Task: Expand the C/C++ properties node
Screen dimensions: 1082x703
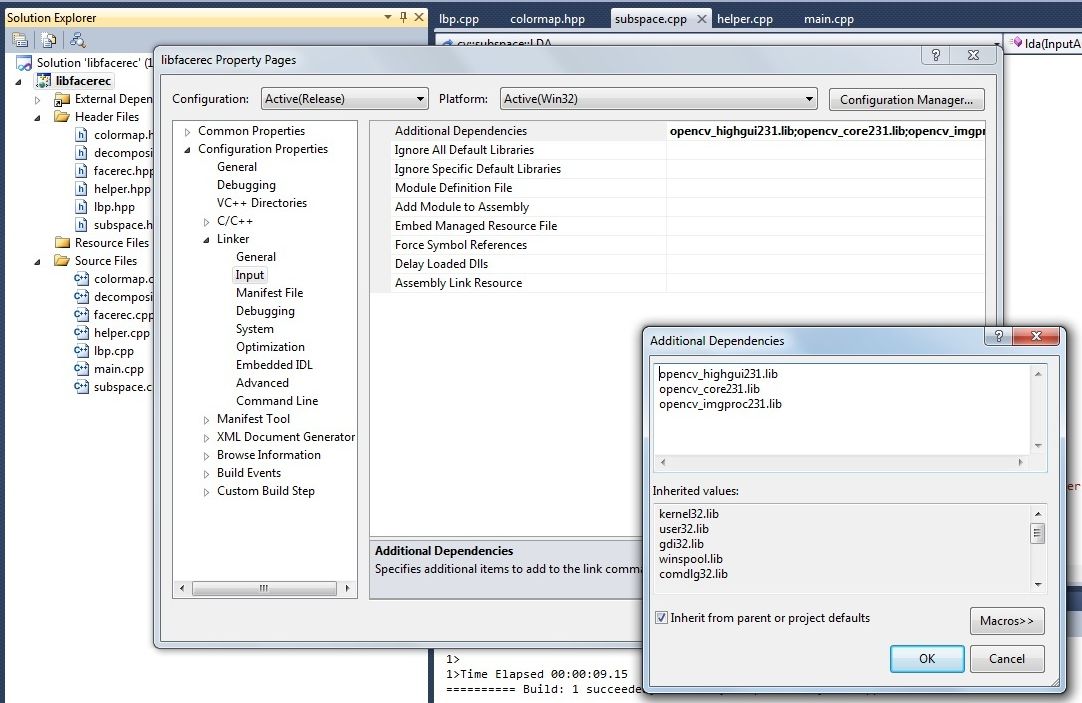Action: [206, 221]
